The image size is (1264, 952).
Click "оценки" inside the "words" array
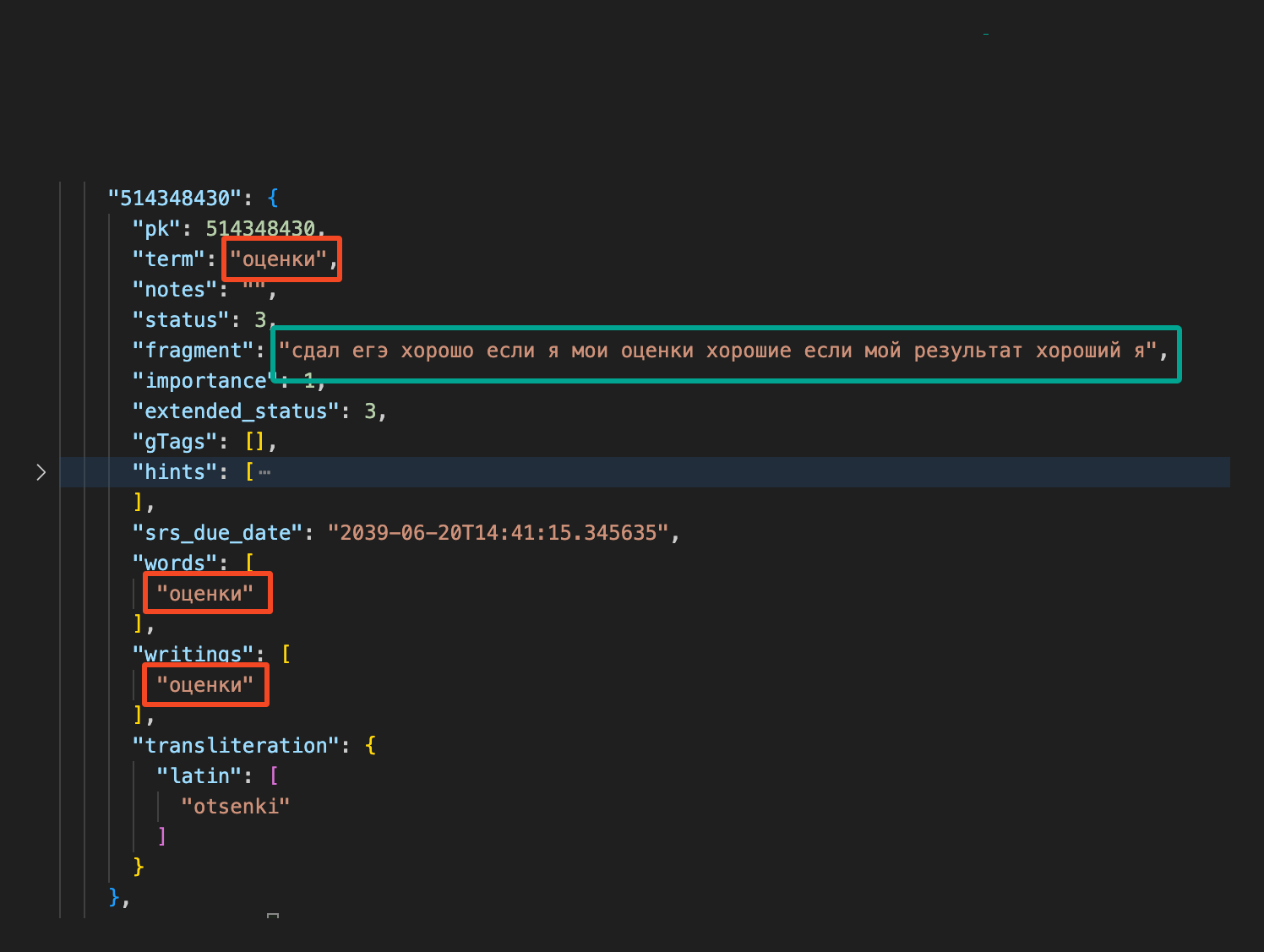click(205, 594)
